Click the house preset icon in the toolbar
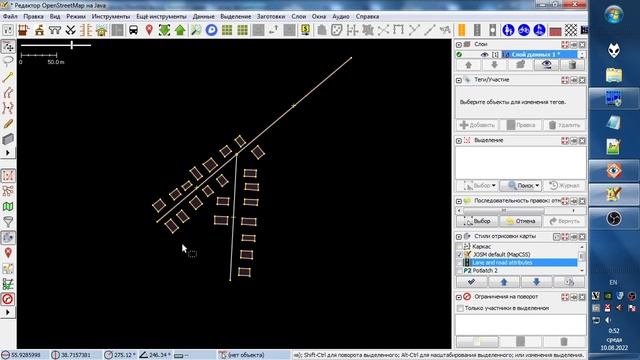Screen dimensions: 640x360 (x=102, y=30)
